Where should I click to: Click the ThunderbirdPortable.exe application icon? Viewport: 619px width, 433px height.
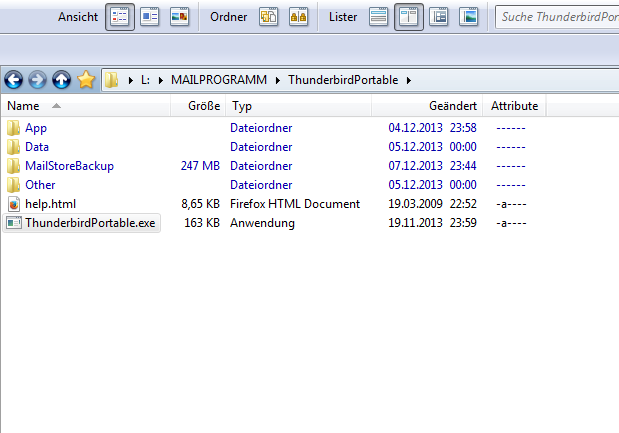14,223
